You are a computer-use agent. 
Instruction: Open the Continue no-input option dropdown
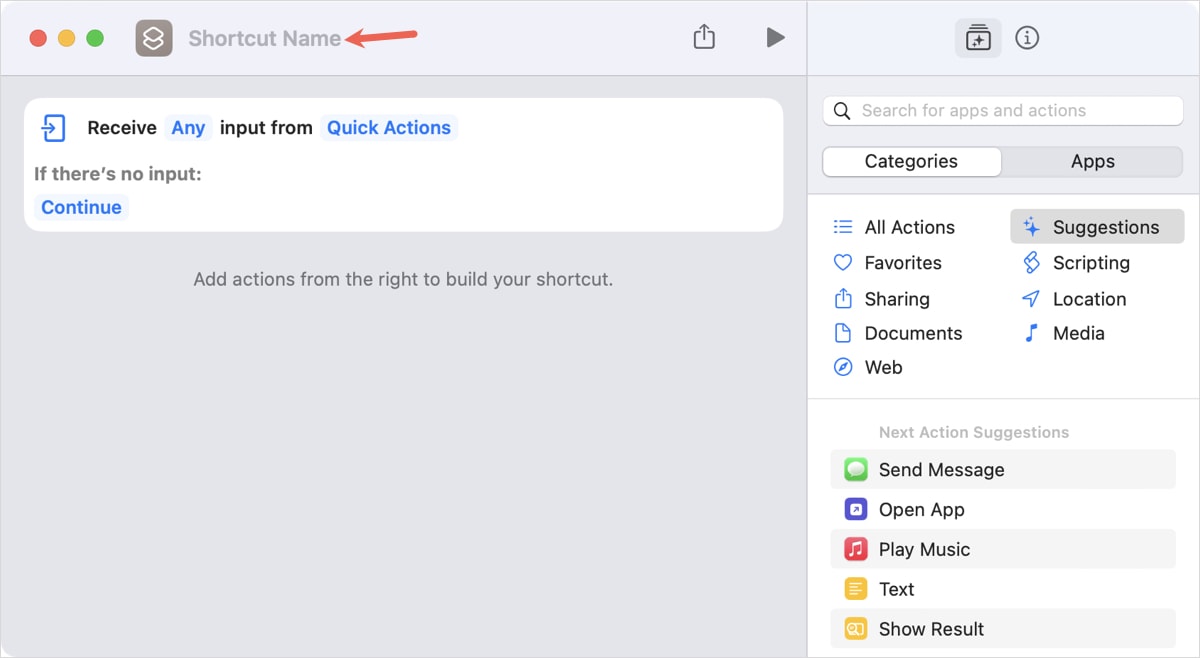(81, 207)
